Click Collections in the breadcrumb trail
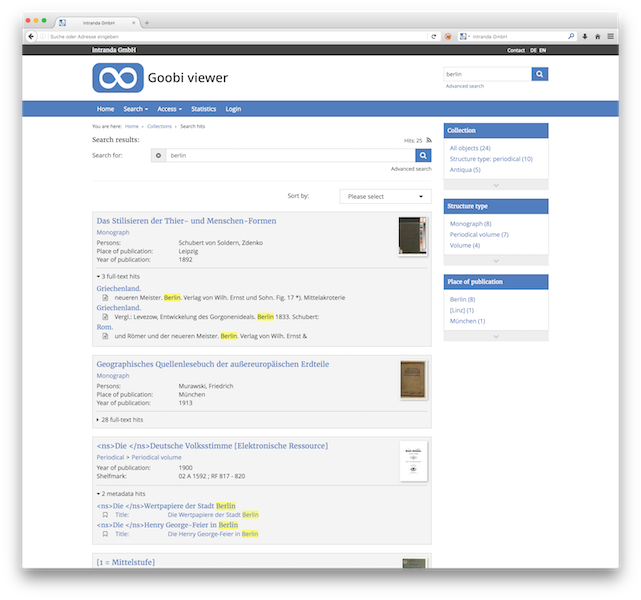Image resolution: width=641 pixels, height=600 pixels. pyautogui.click(x=159, y=126)
